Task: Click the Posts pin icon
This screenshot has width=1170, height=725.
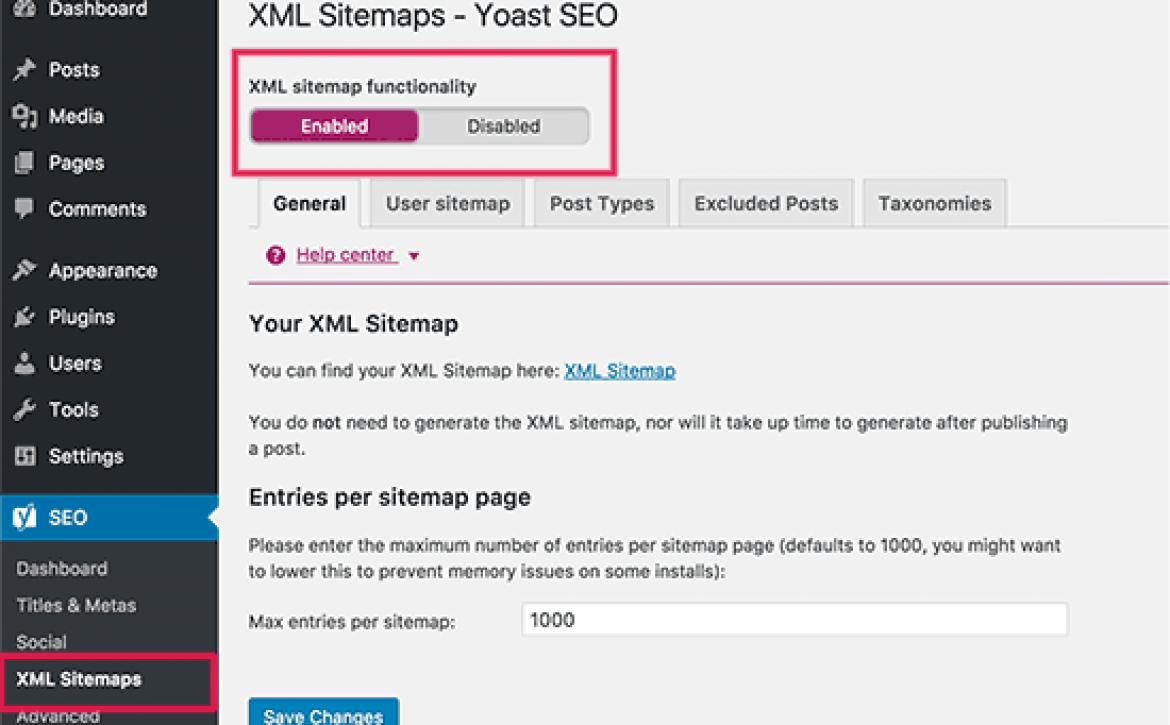Action: coord(25,69)
